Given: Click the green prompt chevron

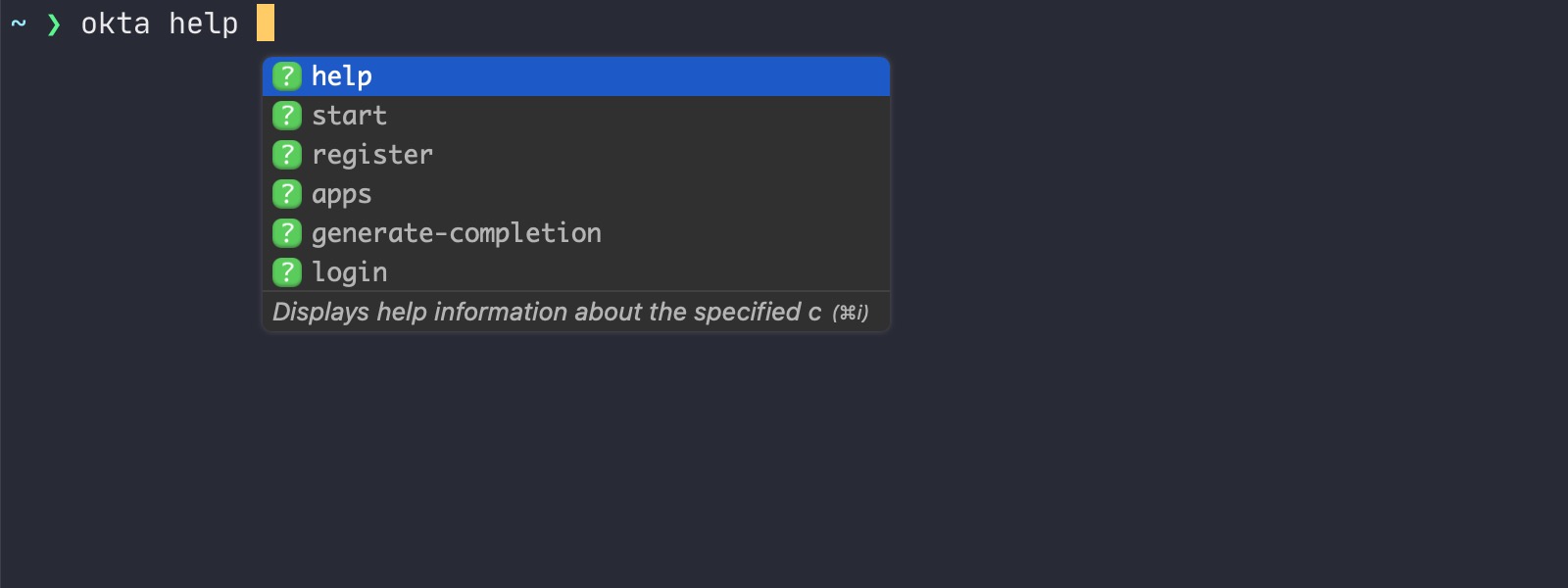Looking at the screenshot, I should [54, 23].
